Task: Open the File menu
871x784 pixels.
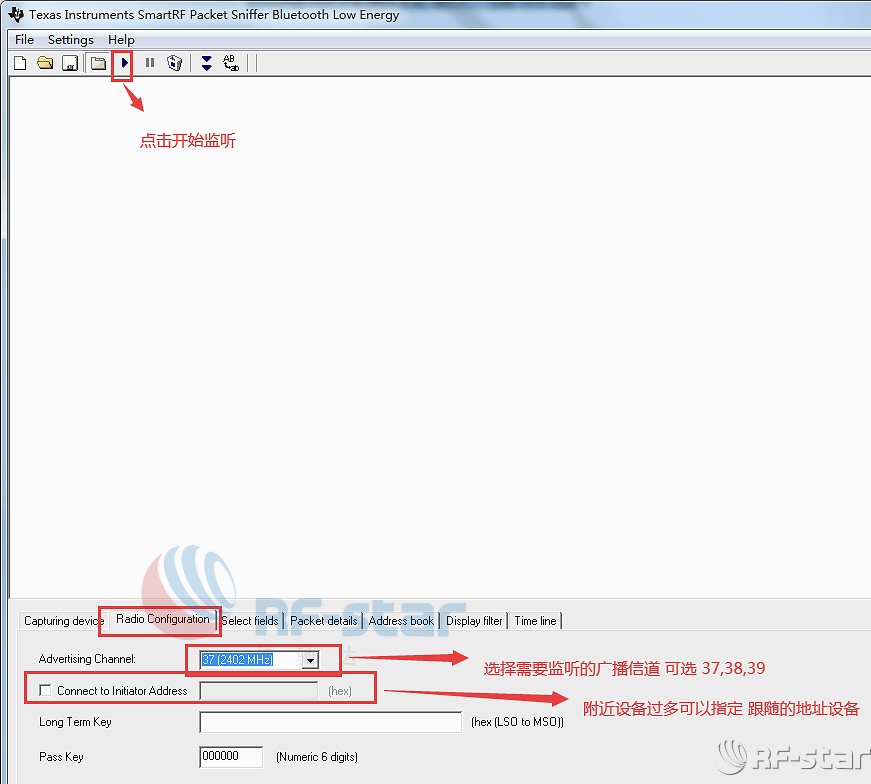Action: pyautogui.click(x=24, y=39)
